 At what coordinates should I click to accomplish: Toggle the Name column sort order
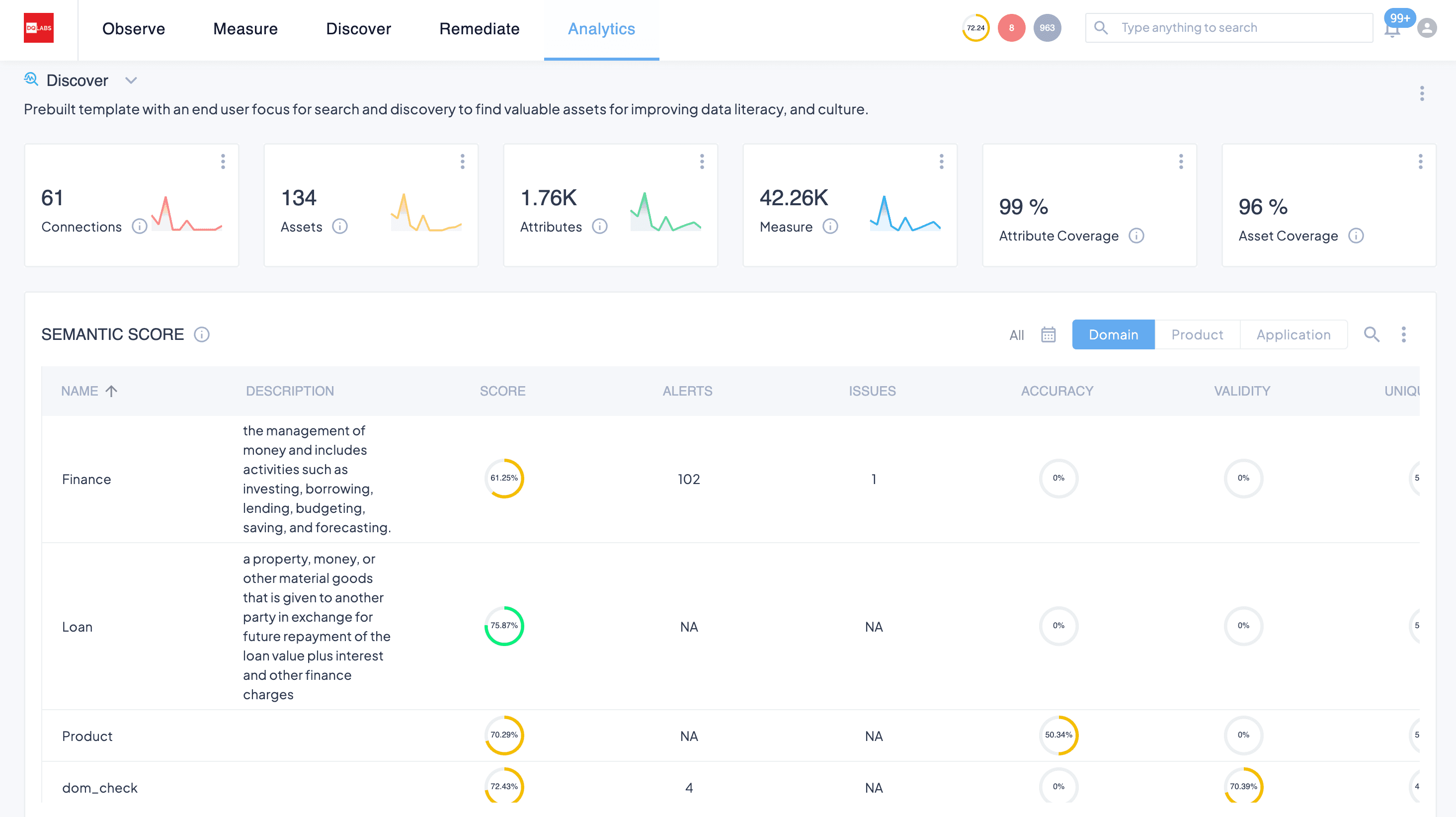pyautogui.click(x=111, y=391)
